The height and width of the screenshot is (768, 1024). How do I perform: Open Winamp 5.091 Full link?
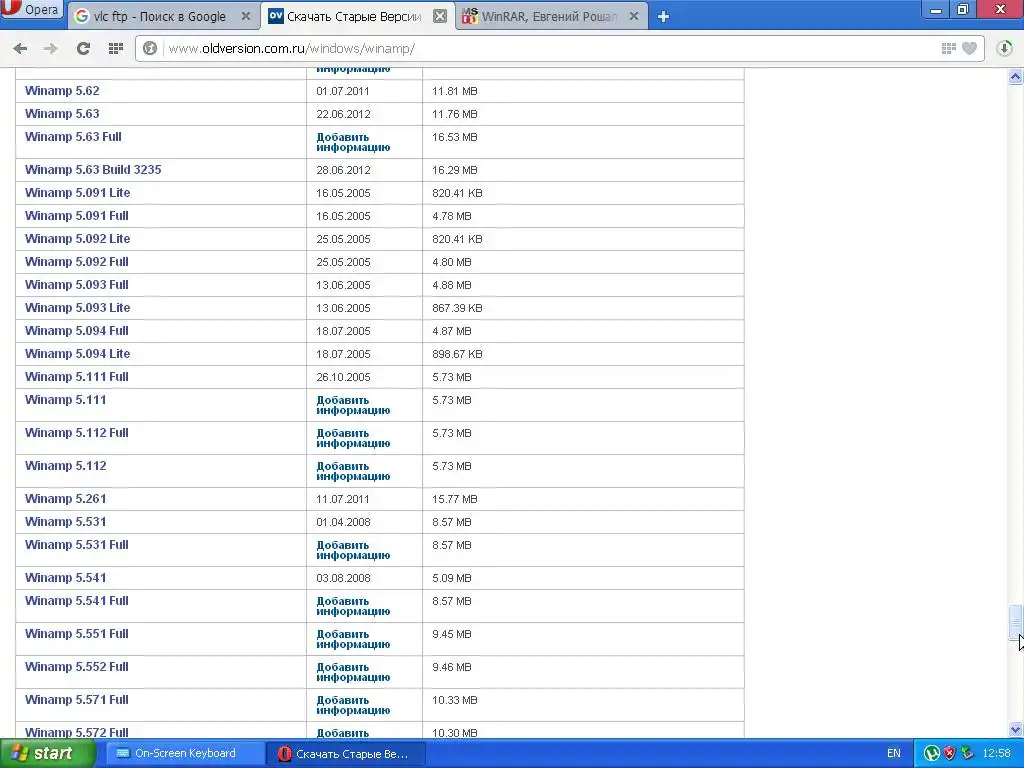click(x=76, y=216)
